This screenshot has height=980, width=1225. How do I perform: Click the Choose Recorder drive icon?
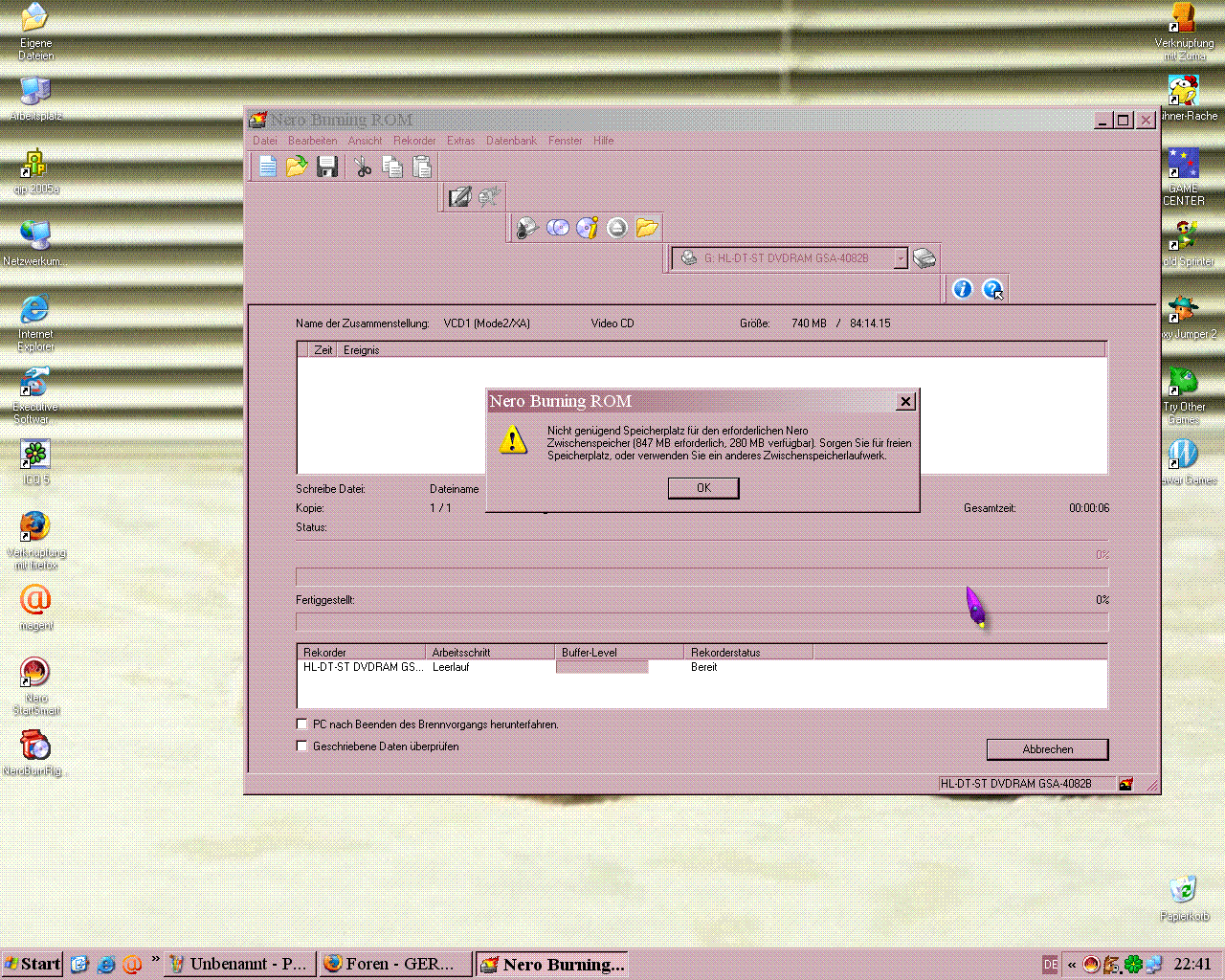coord(924,258)
